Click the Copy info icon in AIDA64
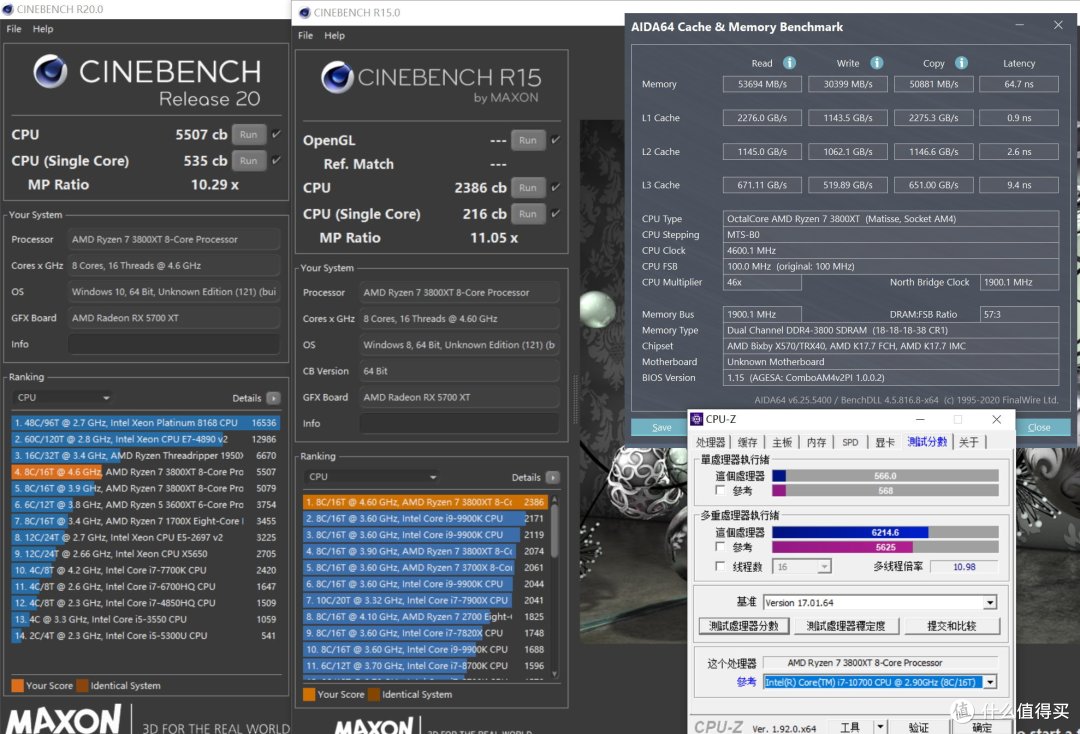Viewport: 1080px width, 734px height. [961, 63]
